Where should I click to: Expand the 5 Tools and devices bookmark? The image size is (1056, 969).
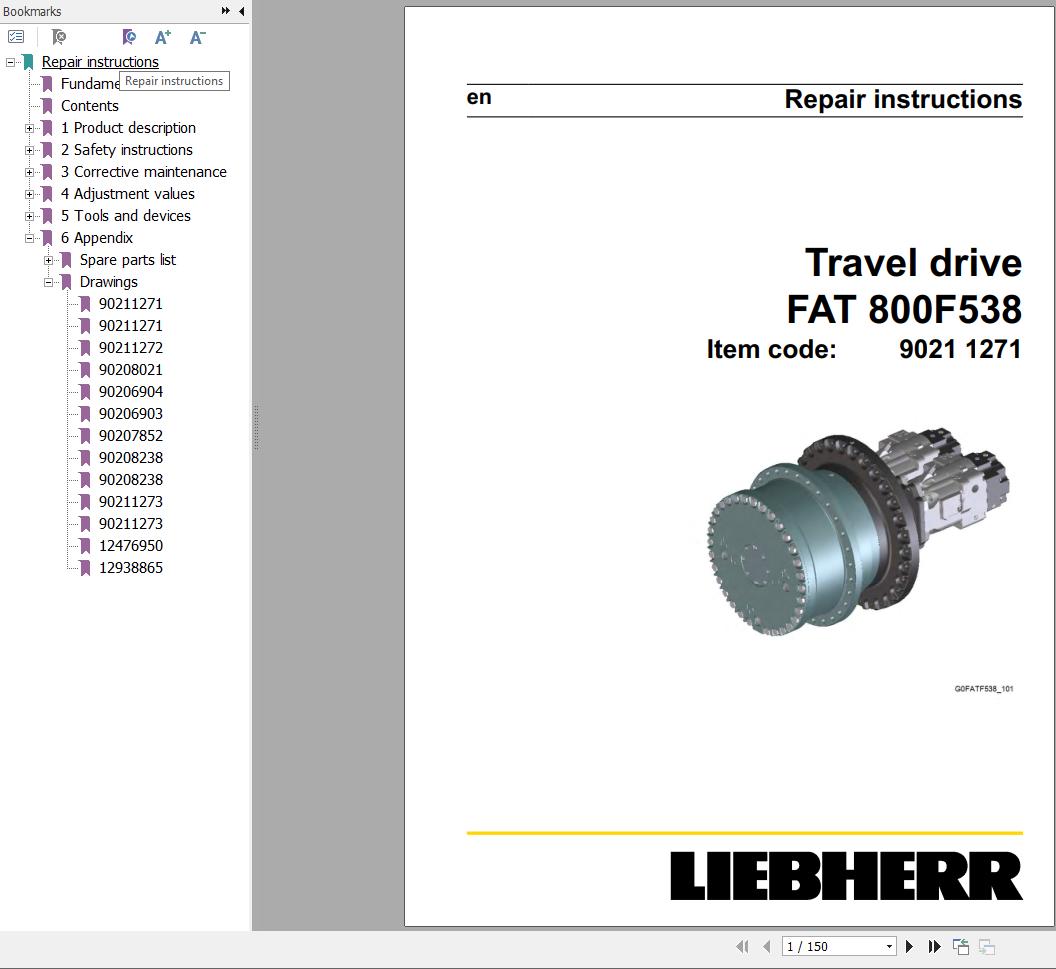point(29,216)
